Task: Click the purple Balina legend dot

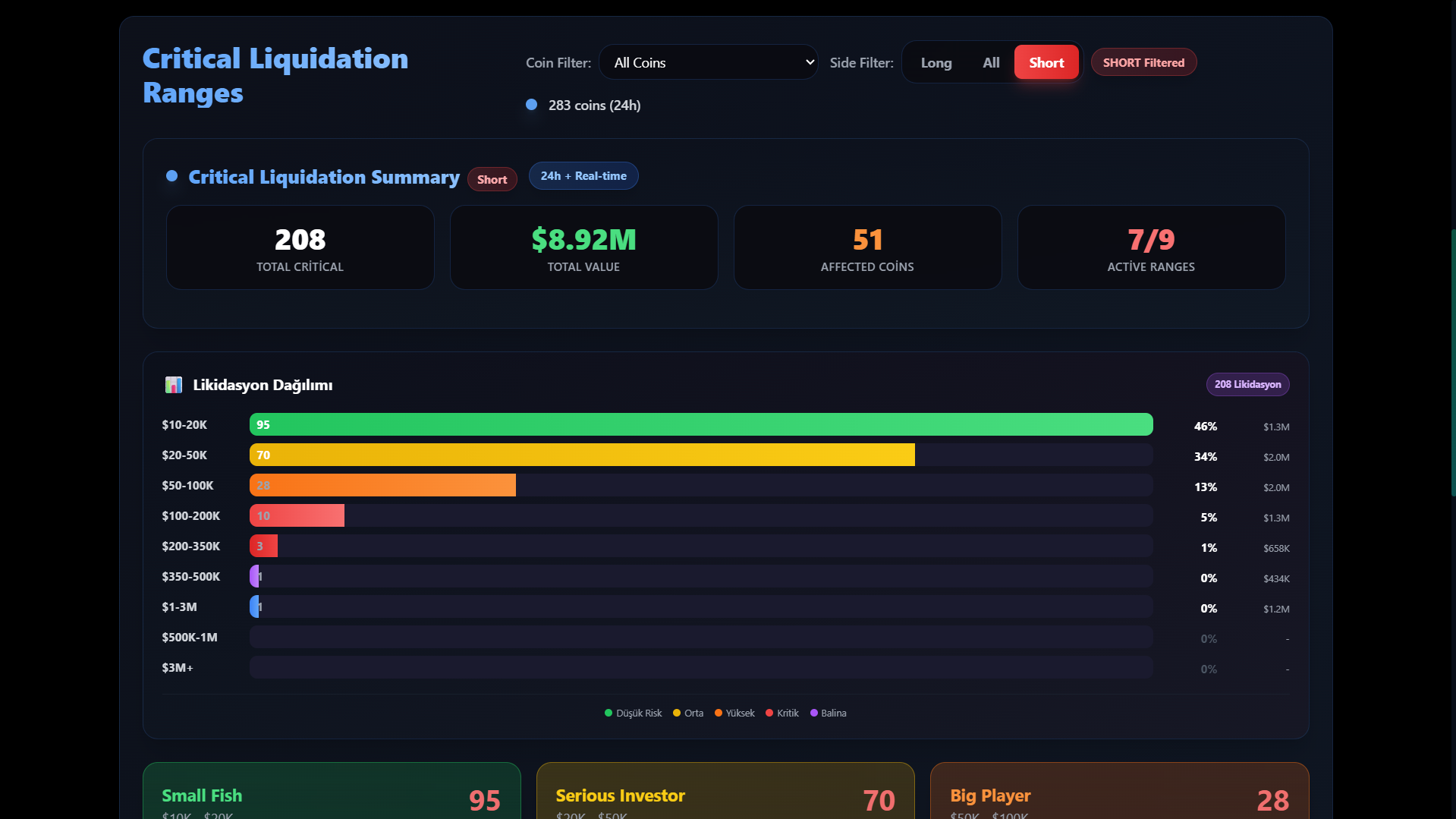Action: coord(814,713)
